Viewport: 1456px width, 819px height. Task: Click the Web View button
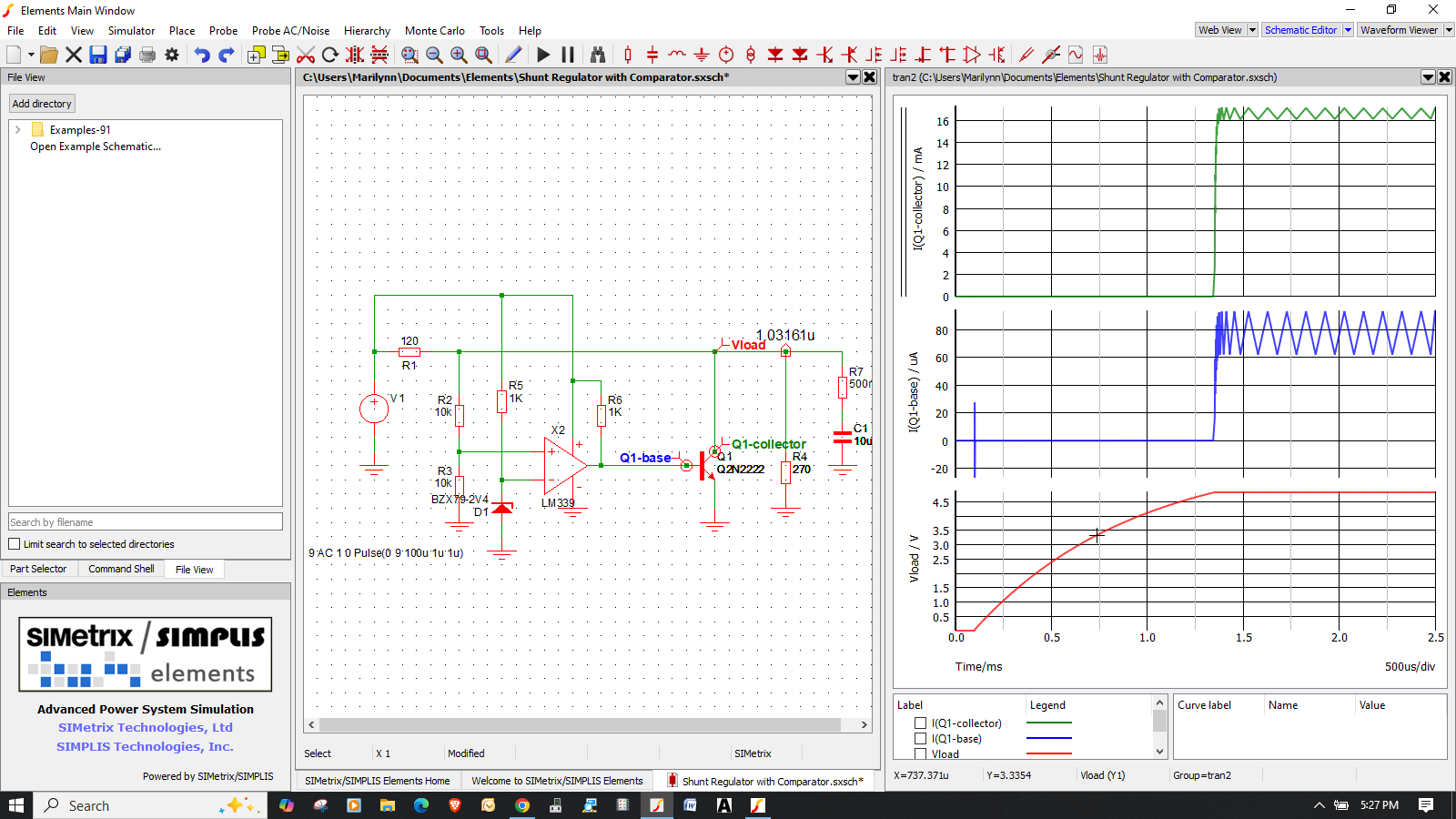(1219, 30)
